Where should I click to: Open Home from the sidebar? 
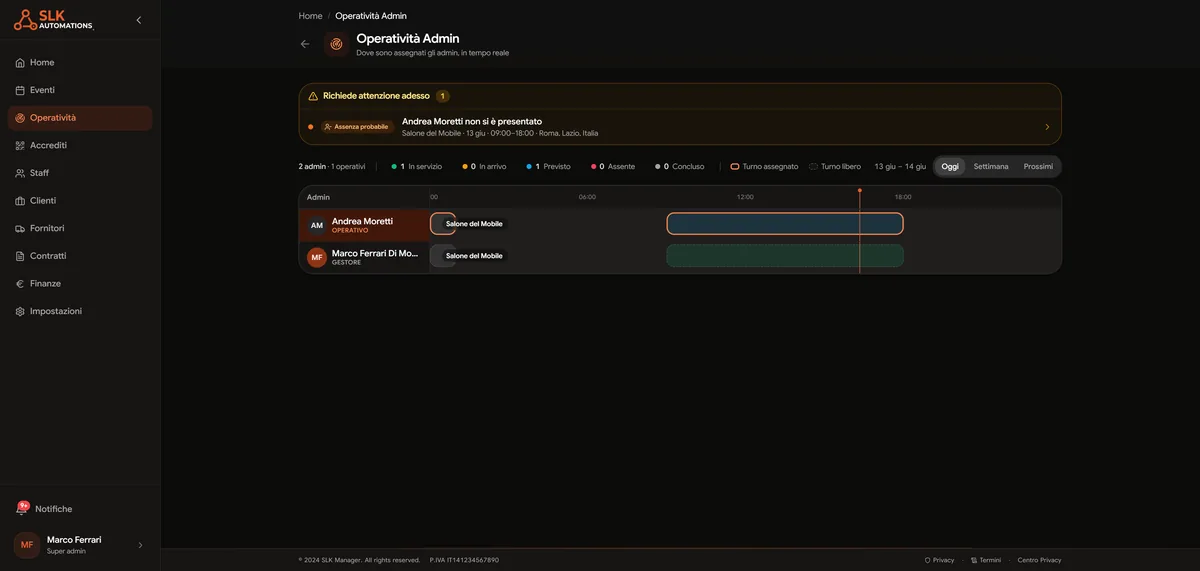click(80, 62)
